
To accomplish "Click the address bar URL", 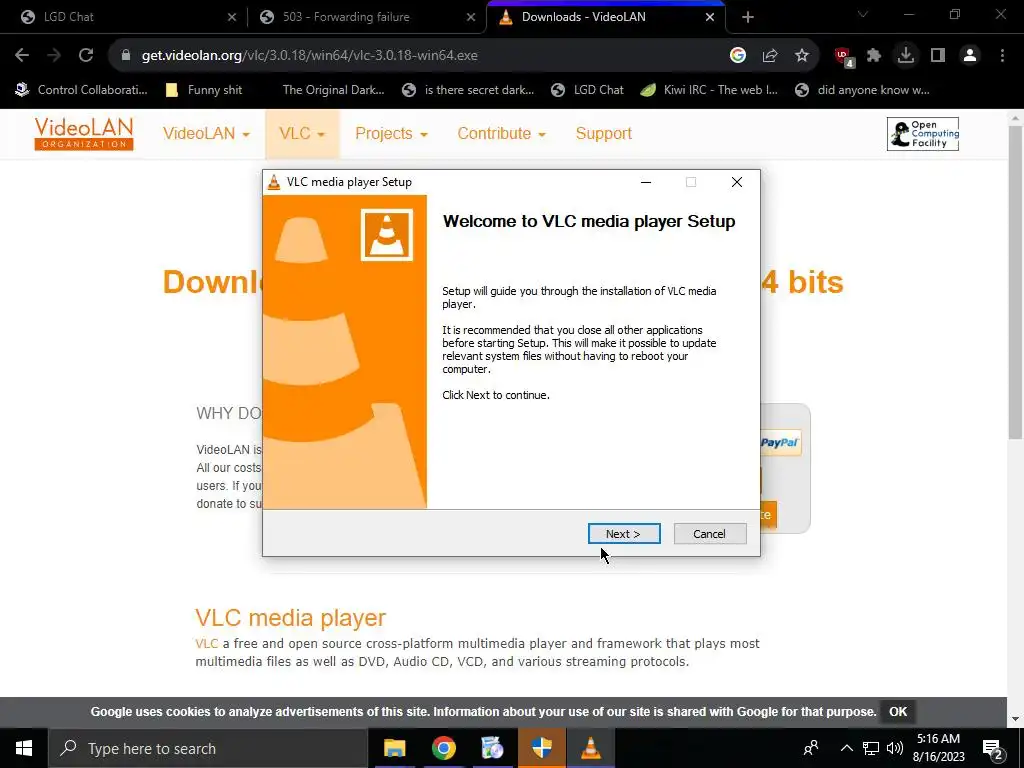I will click(x=310, y=56).
